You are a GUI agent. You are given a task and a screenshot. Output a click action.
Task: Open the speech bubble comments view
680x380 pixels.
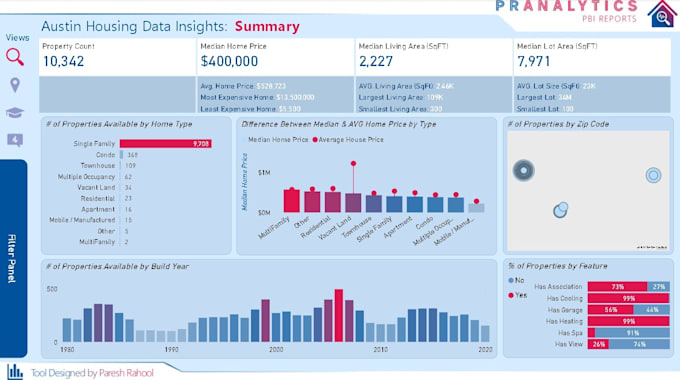tap(15, 140)
